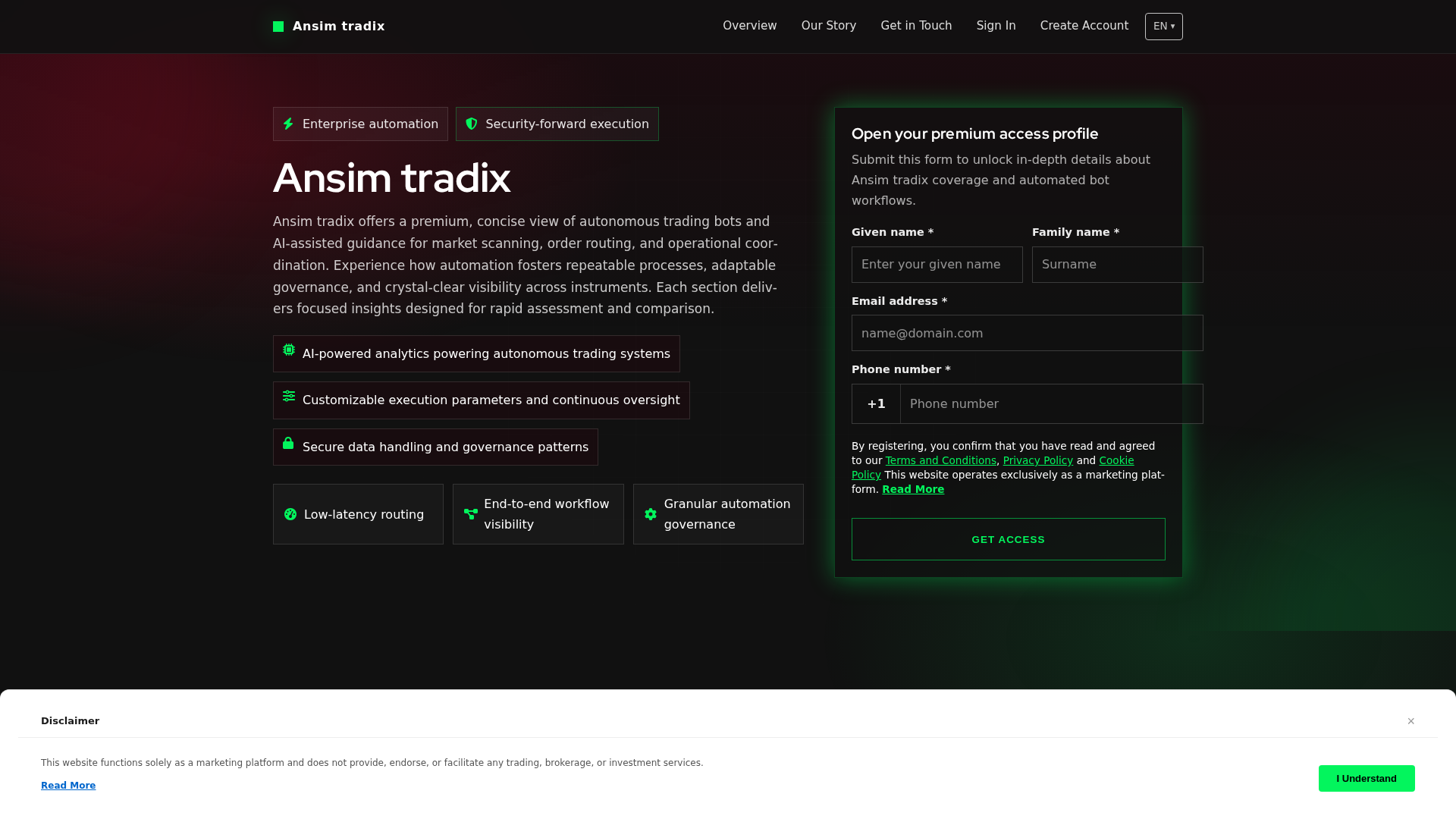This screenshot has width=1456, height=819.
Task: Click Sign In in the header
Action: click(x=996, y=26)
